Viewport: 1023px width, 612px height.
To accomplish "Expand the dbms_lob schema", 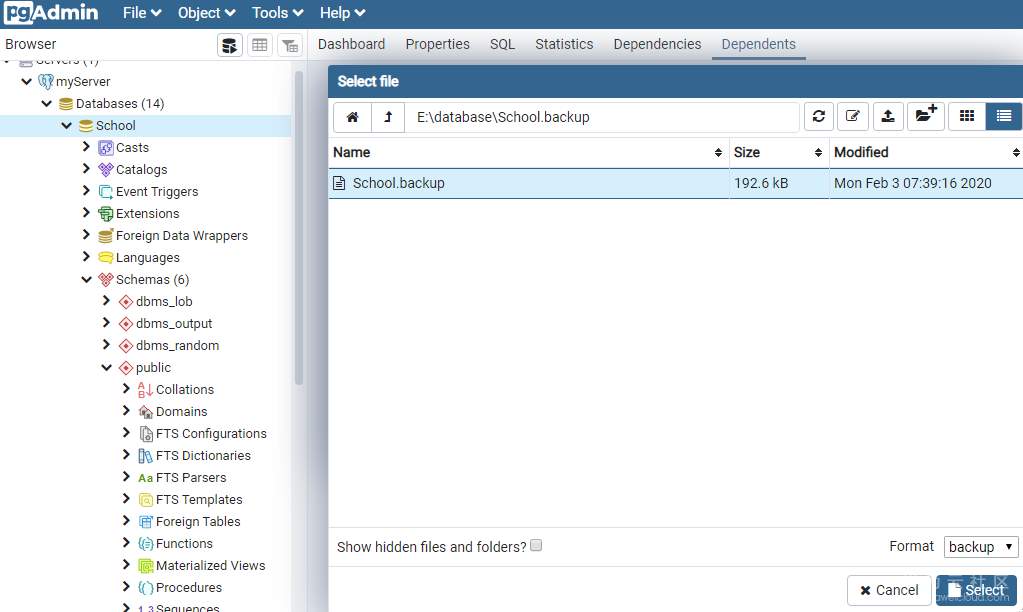I will (x=106, y=301).
